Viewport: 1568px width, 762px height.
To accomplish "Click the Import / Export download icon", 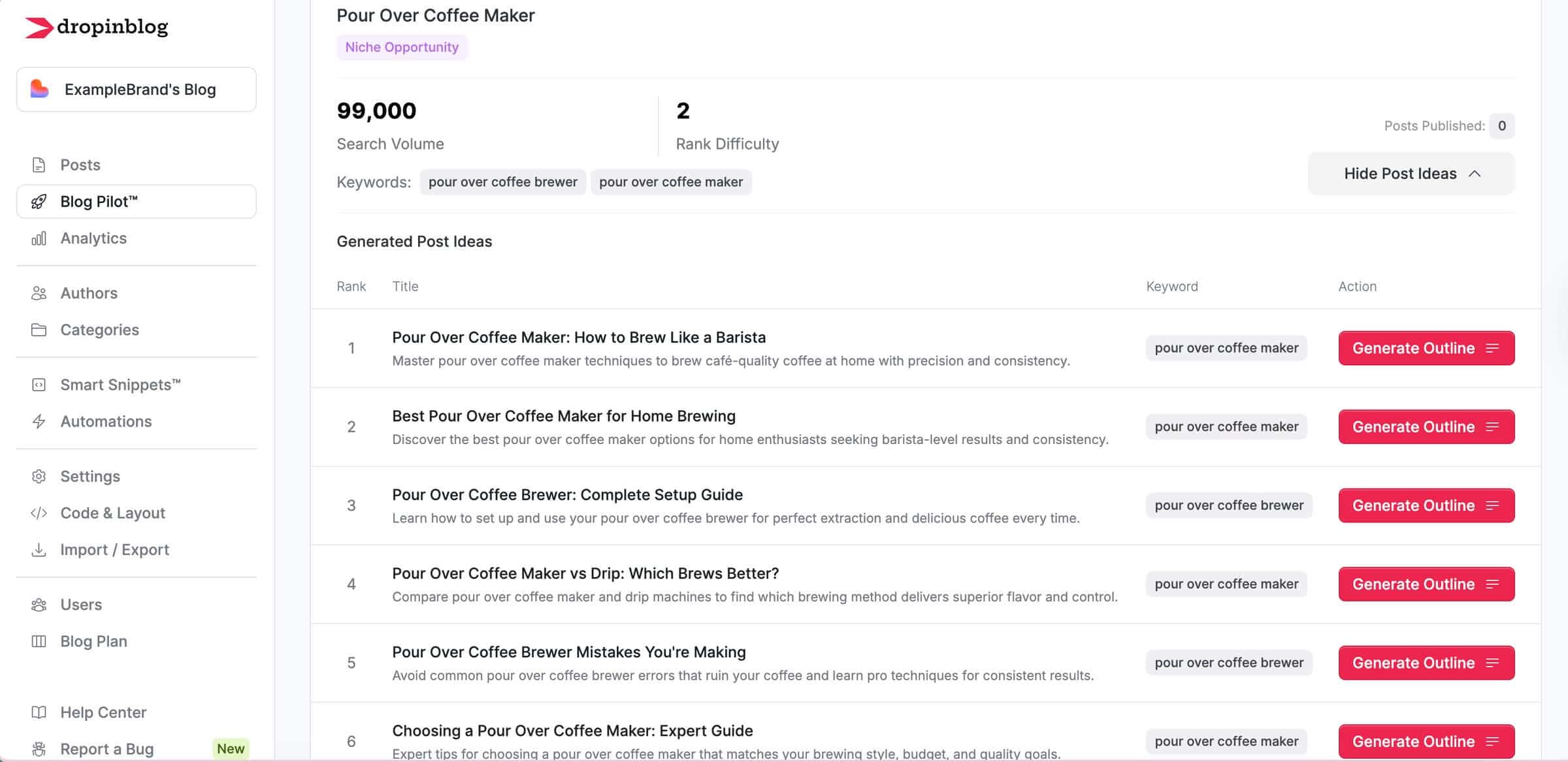I will point(39,550).
